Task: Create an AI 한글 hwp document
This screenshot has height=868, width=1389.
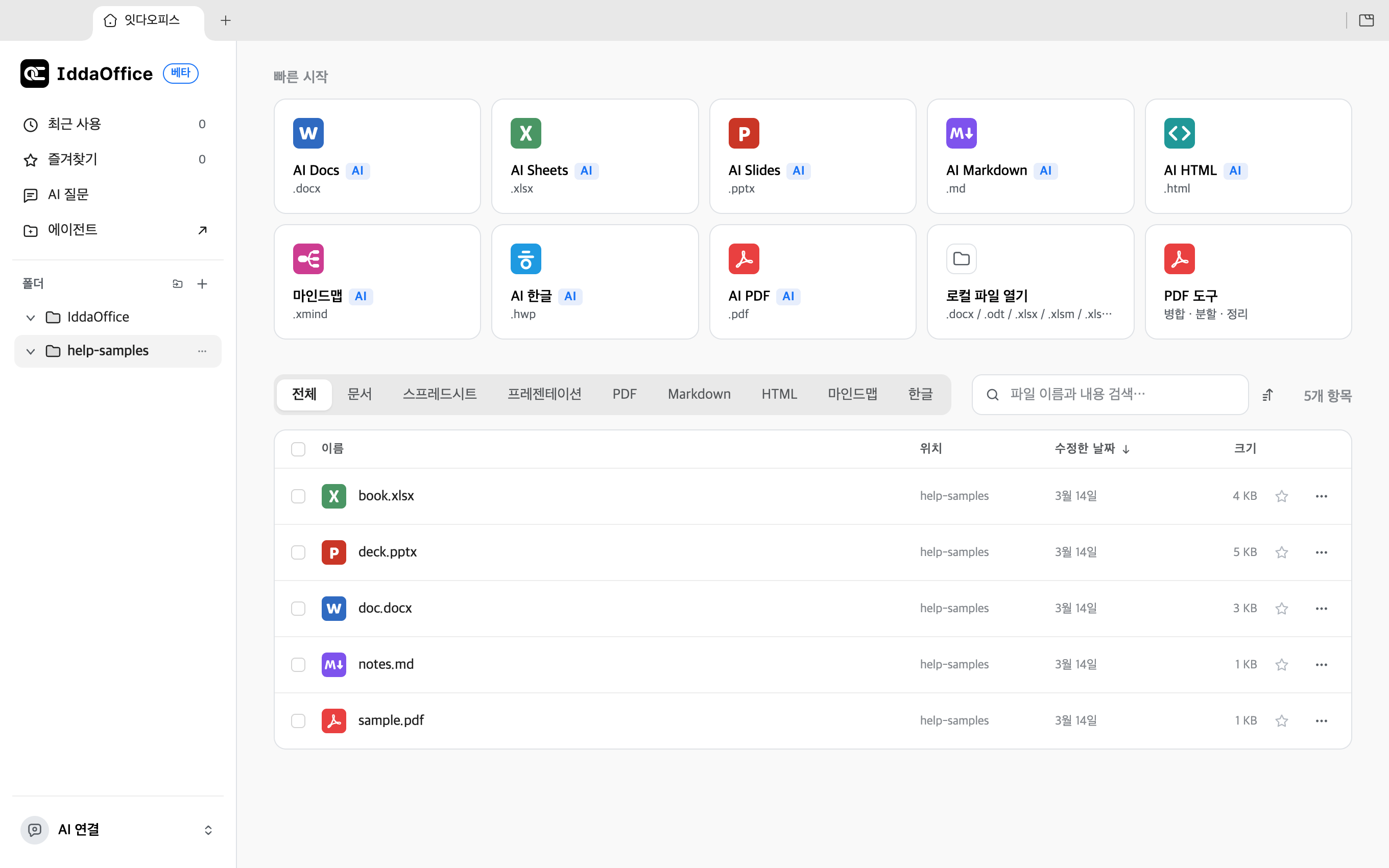Action: (594, 282)
